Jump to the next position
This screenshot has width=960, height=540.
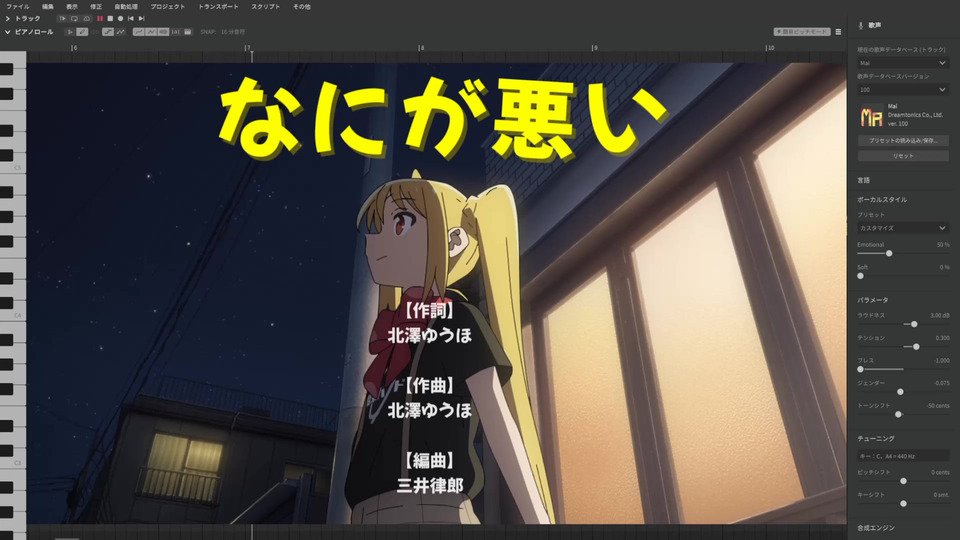[x=141, y=19]
